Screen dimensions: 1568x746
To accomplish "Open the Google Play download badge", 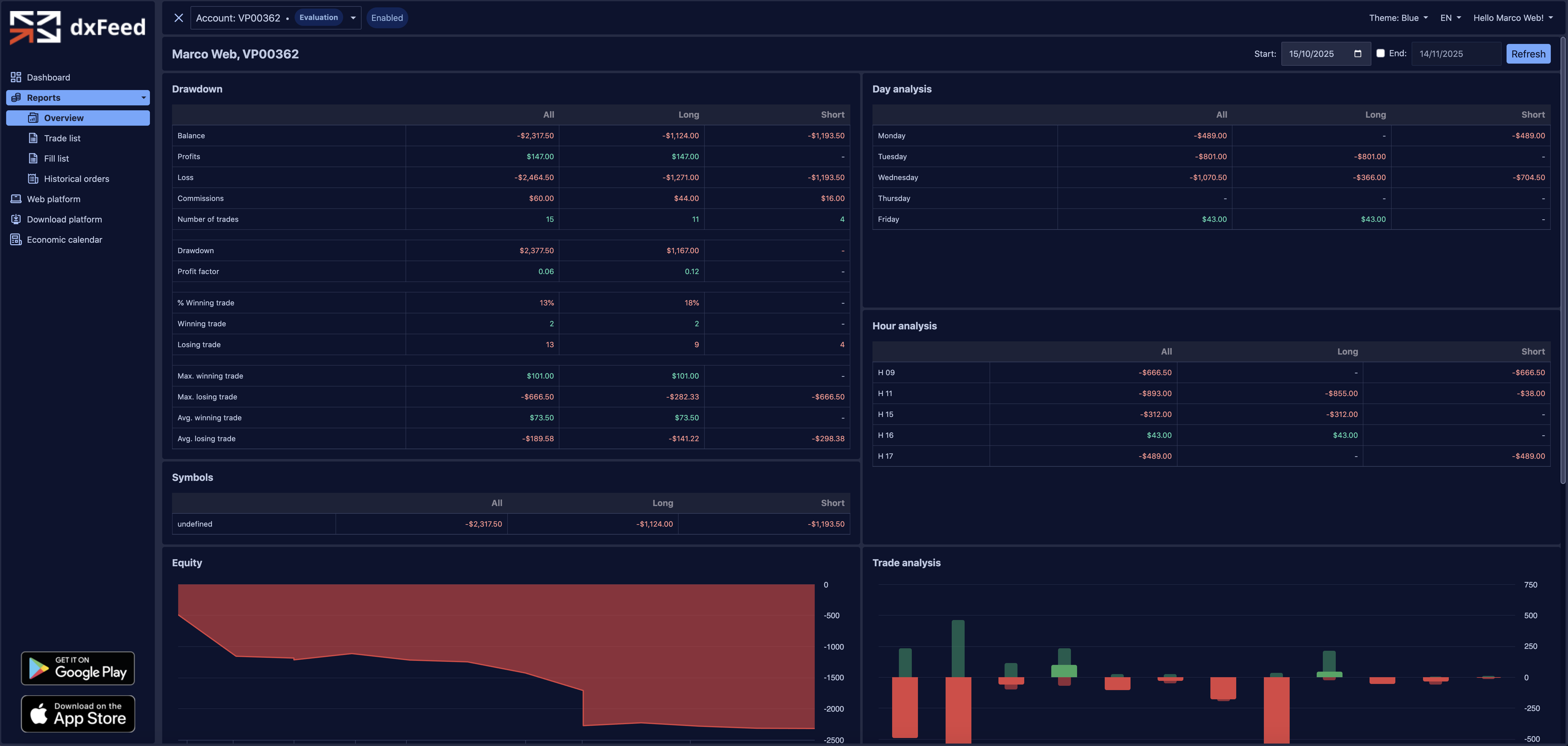I will point(78,668).
